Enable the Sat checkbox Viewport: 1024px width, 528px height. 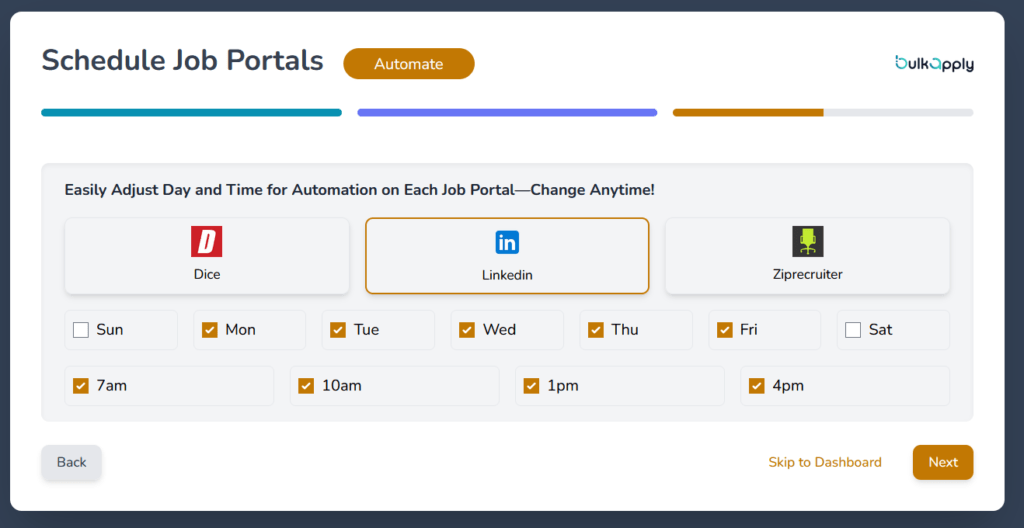[x=853, y=330]
